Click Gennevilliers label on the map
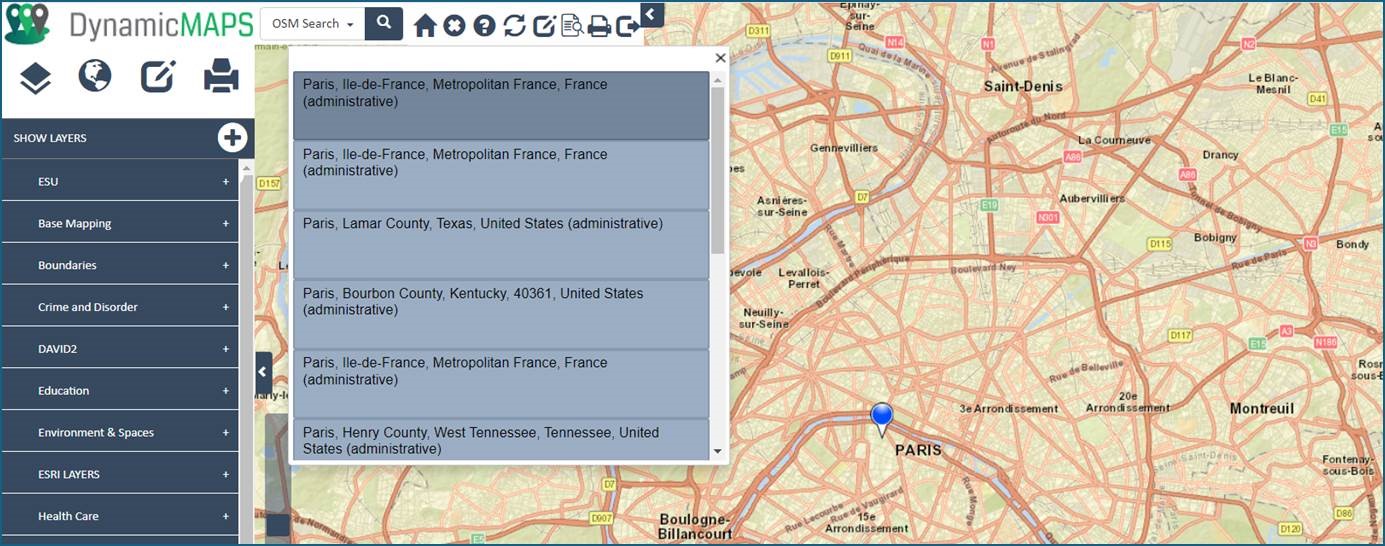1385x546 pixels. 843,147
